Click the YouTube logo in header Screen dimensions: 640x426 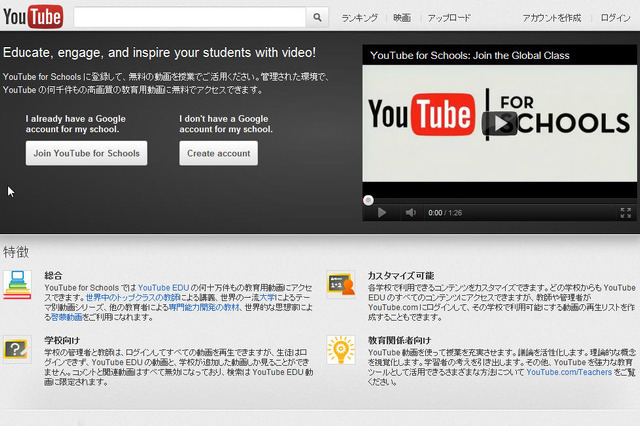pos(33,17)
